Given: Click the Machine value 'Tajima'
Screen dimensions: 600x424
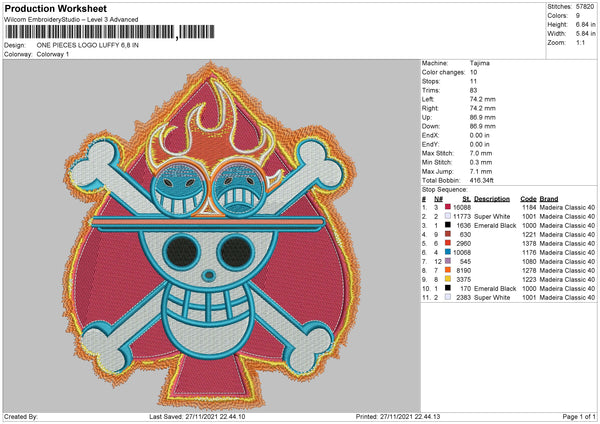Looking at the screenshot, I should 479,63.
